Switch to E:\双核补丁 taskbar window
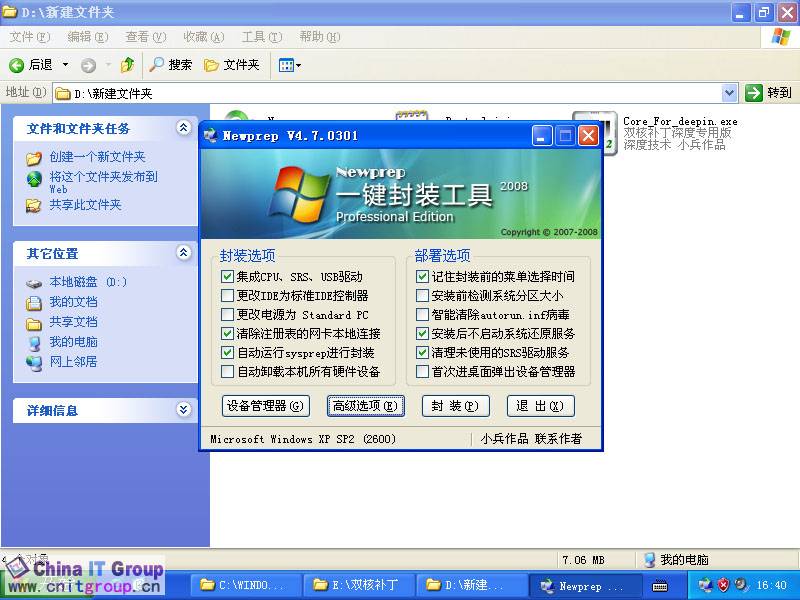This screenshot has height=600, width=800. point(359,585)
